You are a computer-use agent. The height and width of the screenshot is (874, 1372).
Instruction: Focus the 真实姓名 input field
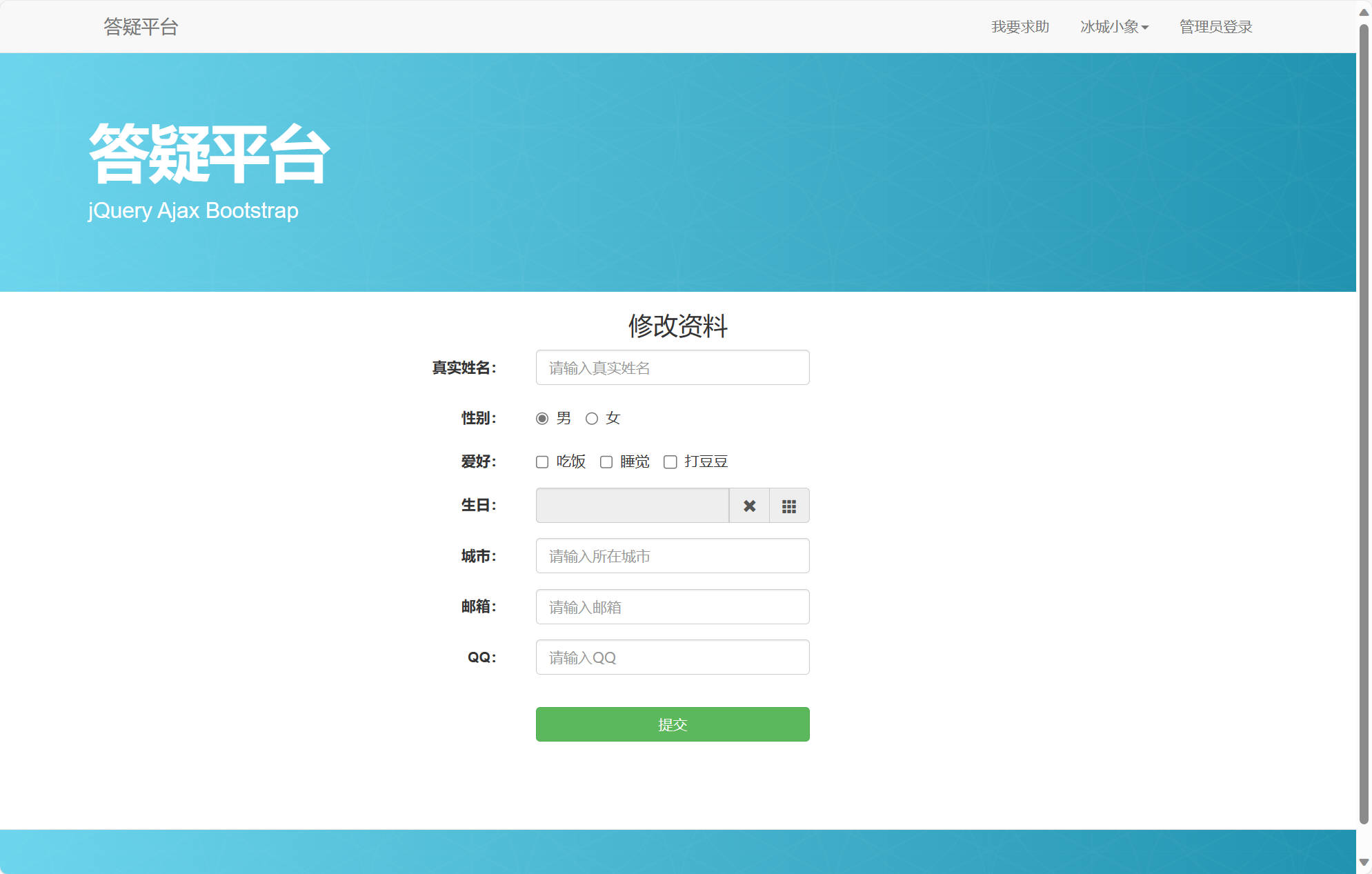tap(673, 367)
